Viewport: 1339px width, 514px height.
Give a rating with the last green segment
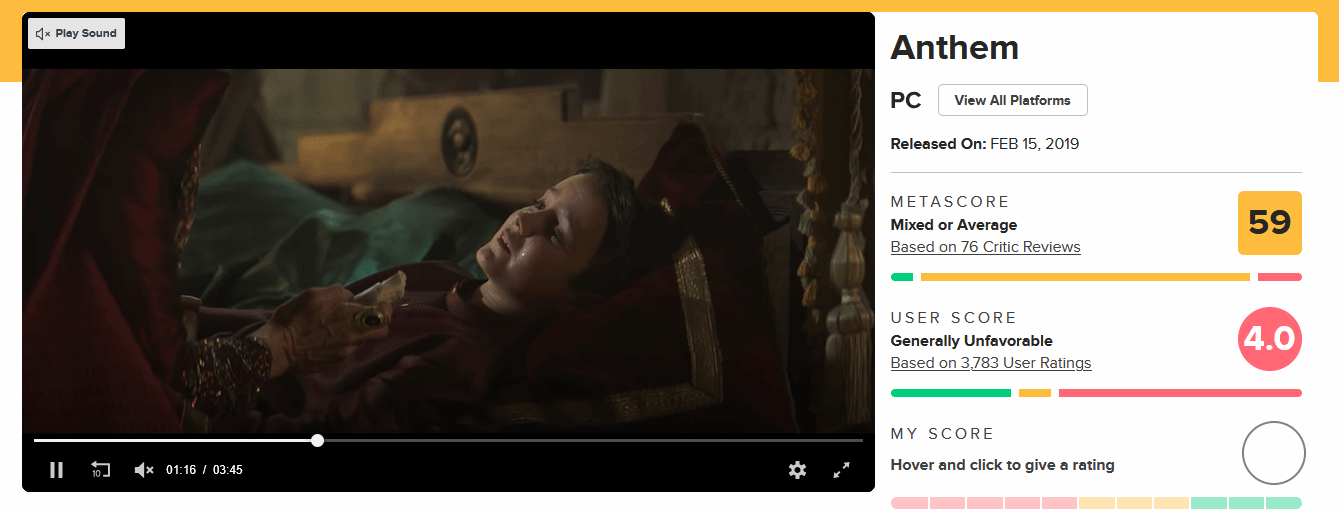(1283, 503)
